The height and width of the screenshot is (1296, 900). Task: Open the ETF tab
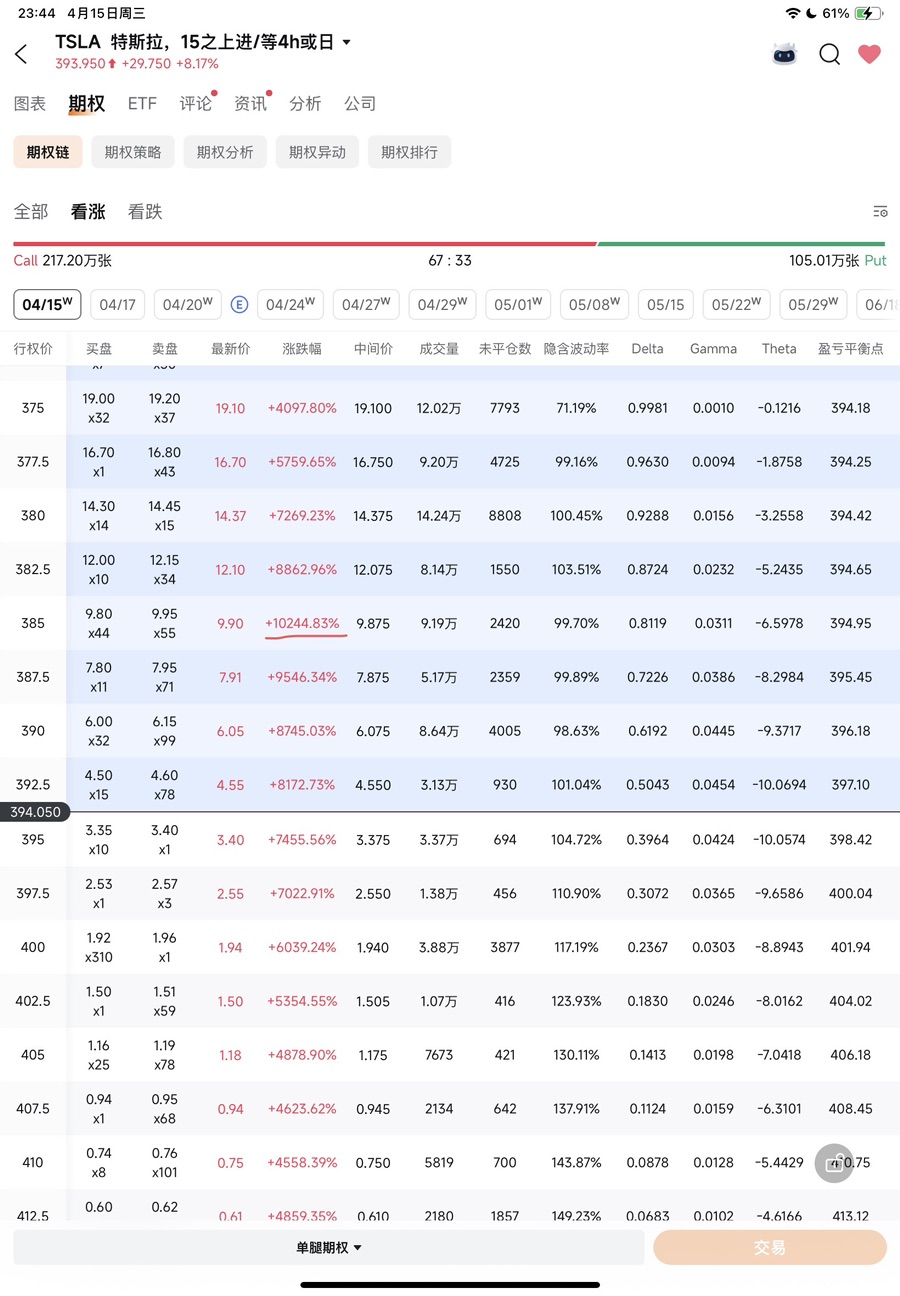[142, 103]
